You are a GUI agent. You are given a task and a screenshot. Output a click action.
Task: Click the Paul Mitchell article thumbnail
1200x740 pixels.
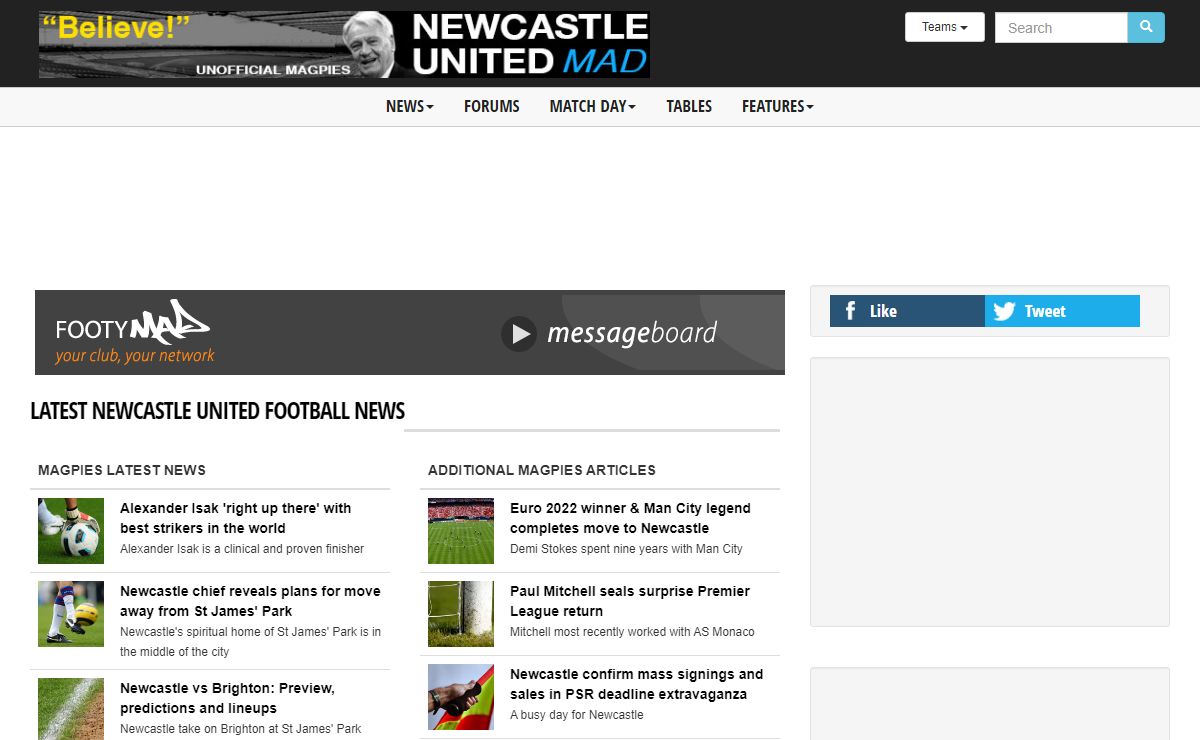(461, 614)
